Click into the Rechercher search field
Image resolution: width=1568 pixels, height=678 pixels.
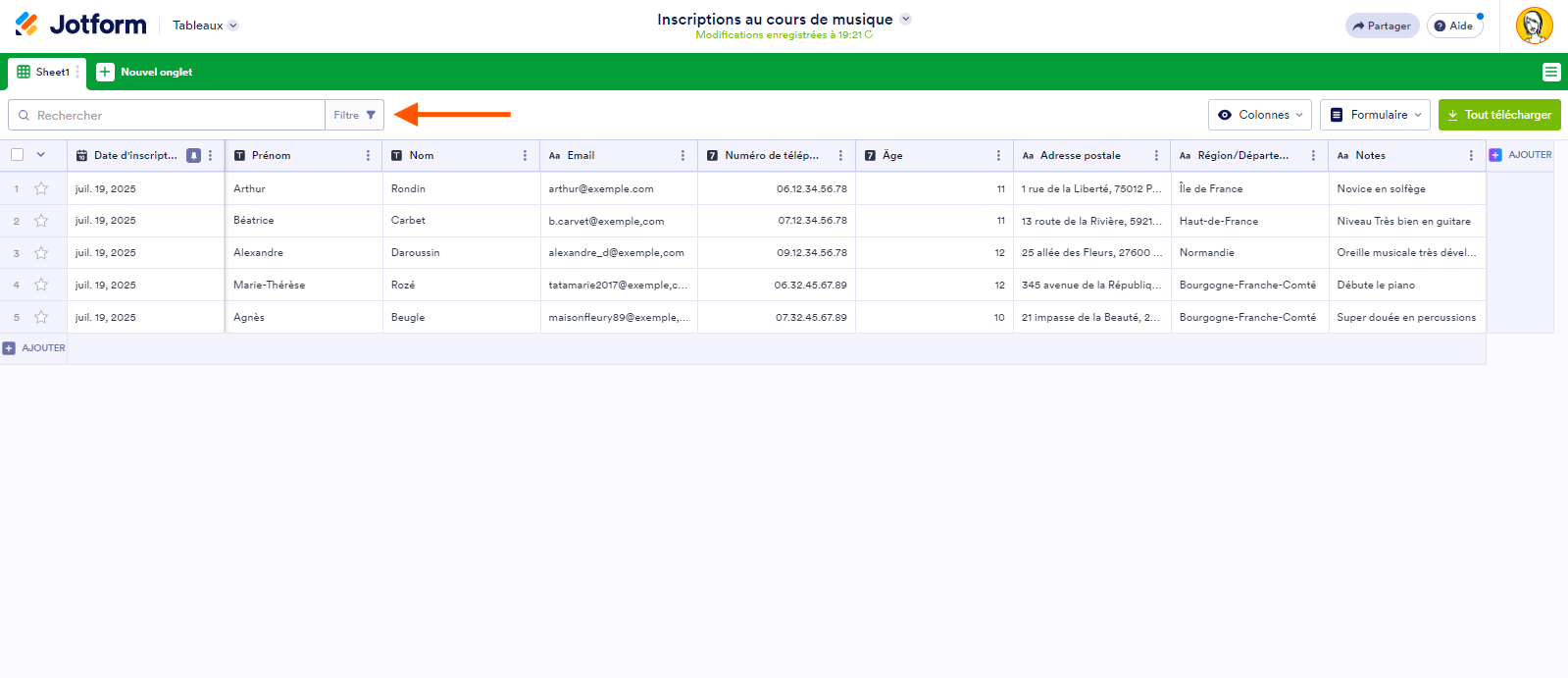tap(167, 115)
